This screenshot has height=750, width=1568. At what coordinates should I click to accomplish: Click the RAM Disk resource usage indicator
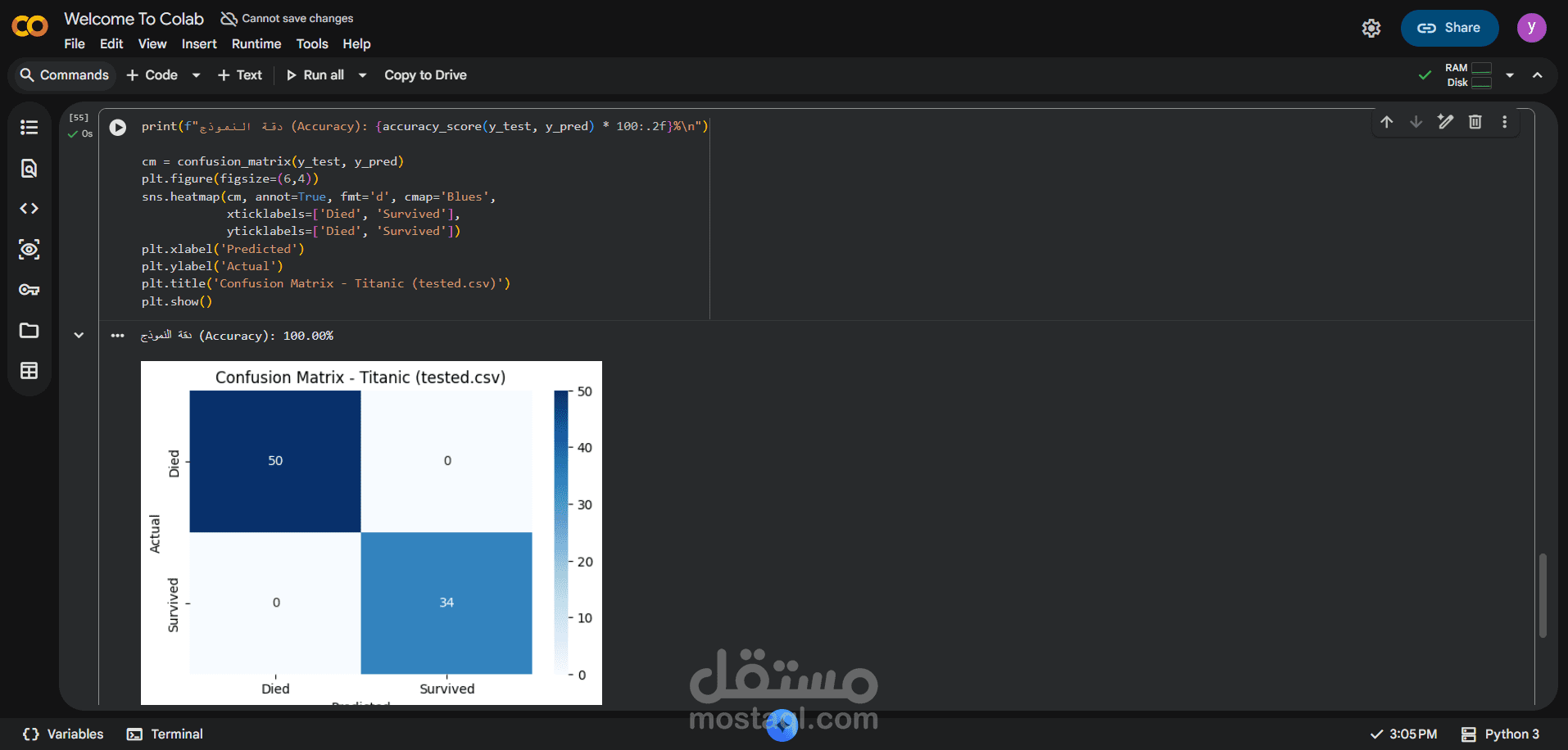[1468, 75]
